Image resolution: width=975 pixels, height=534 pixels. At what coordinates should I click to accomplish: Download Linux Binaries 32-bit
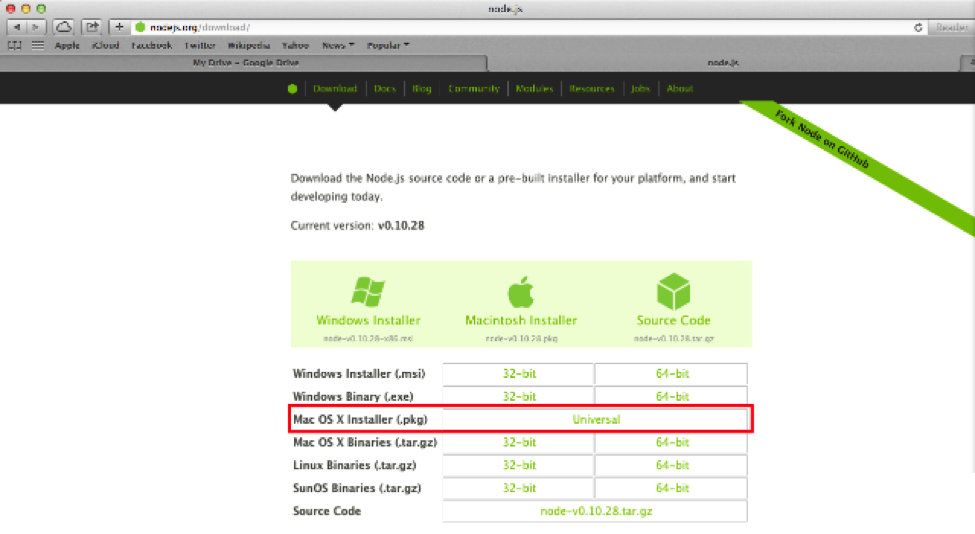pyautogui.click(x=519, y=466)
